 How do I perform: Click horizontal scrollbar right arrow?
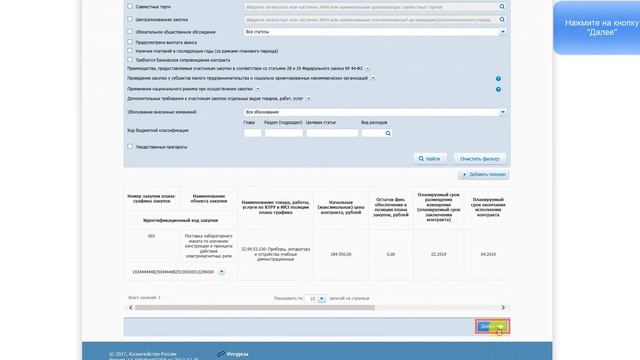pos(503,307)
